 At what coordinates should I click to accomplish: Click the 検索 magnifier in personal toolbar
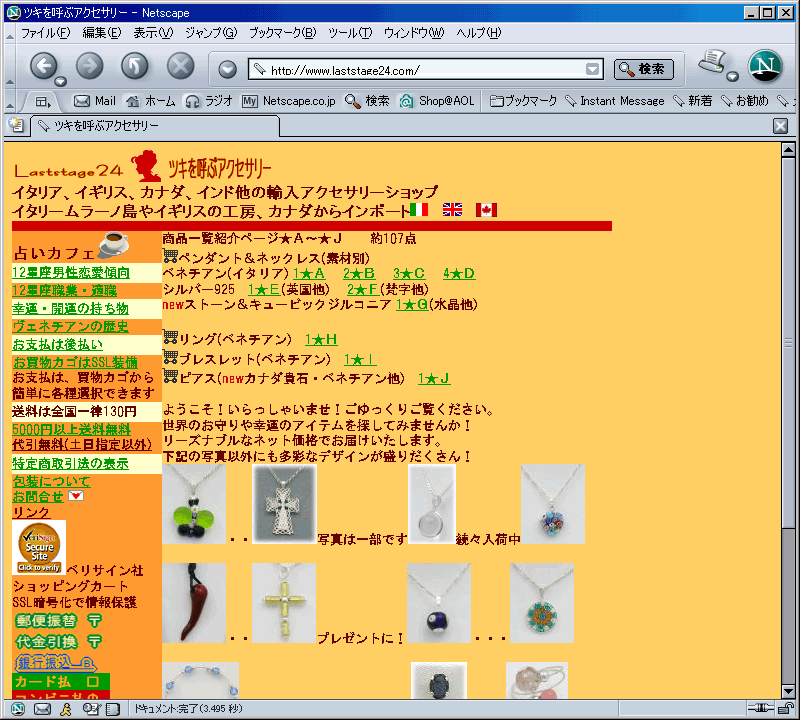click(x=367, y=101)
